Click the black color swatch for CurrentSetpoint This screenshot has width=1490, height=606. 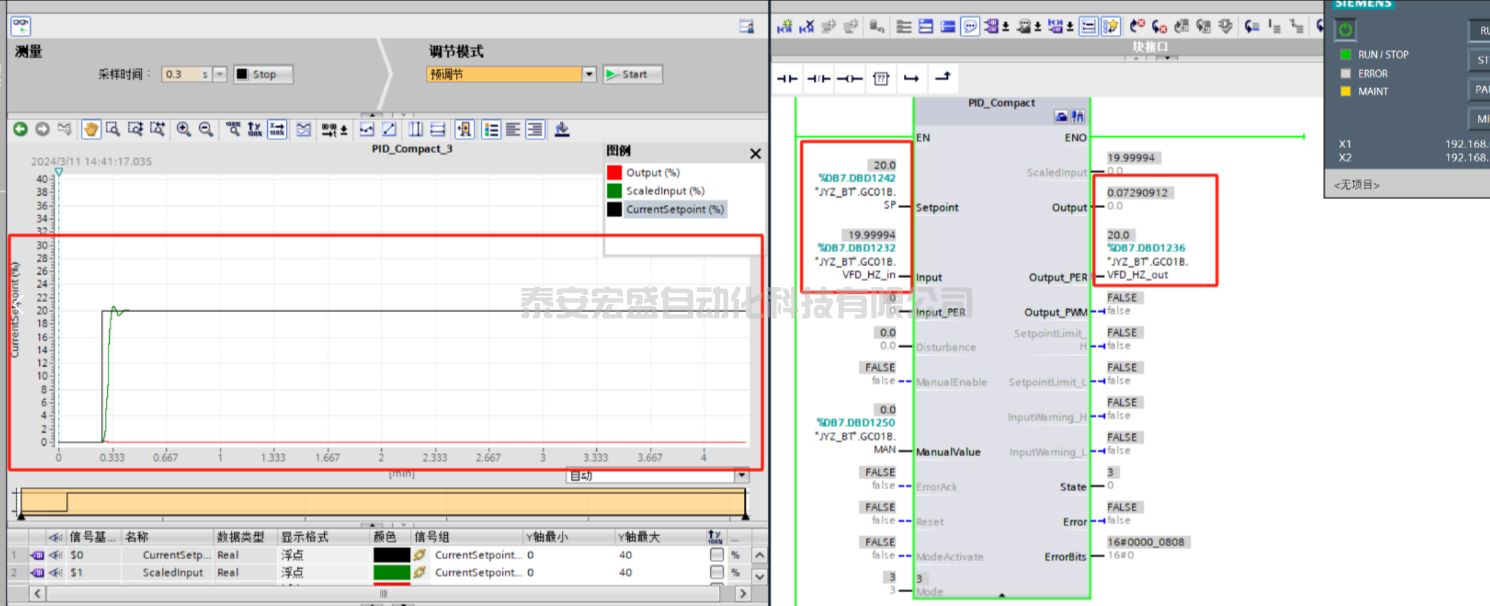click(392, 554)
